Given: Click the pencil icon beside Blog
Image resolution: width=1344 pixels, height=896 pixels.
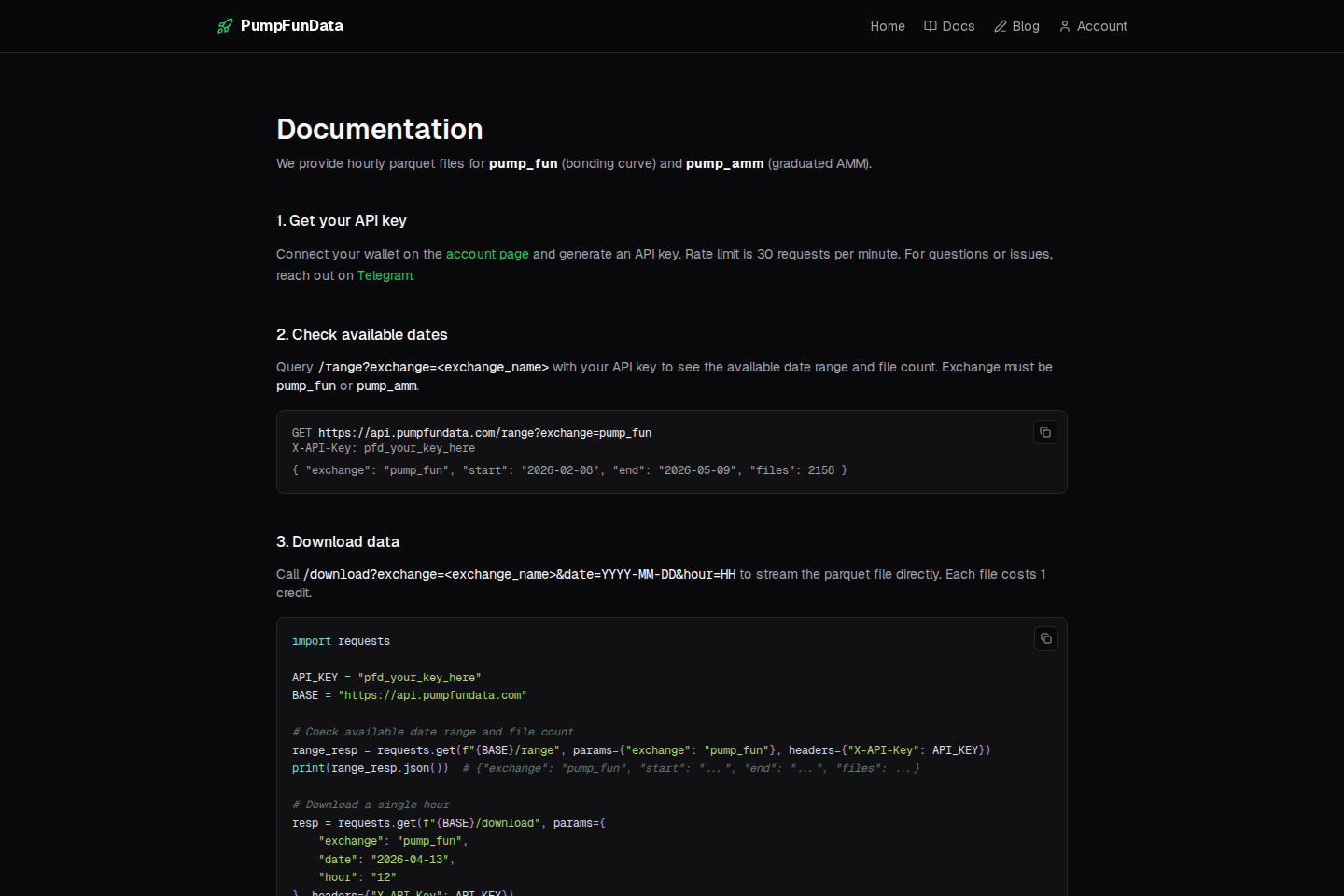Looking at the screenshot, I should 1001,26.
